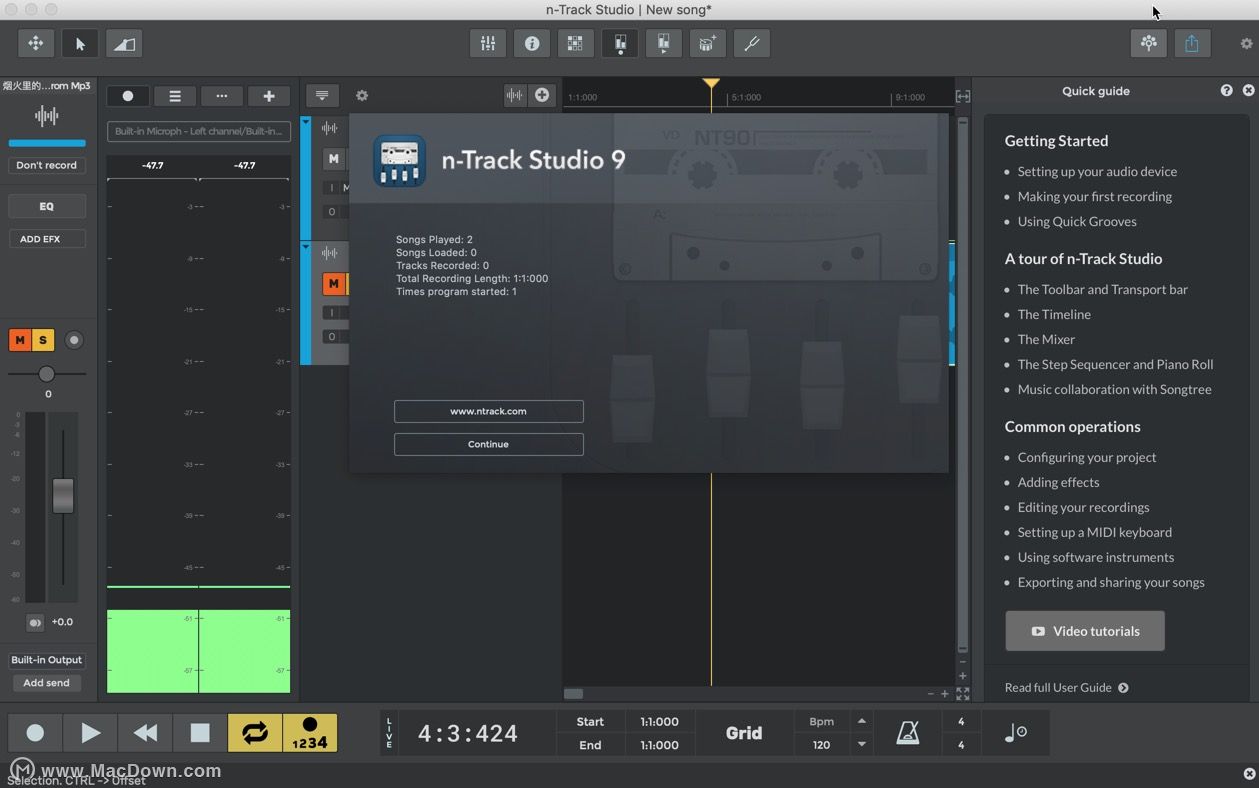Click Add send button
1259x788 pixels.
click(x=47, y=683)
